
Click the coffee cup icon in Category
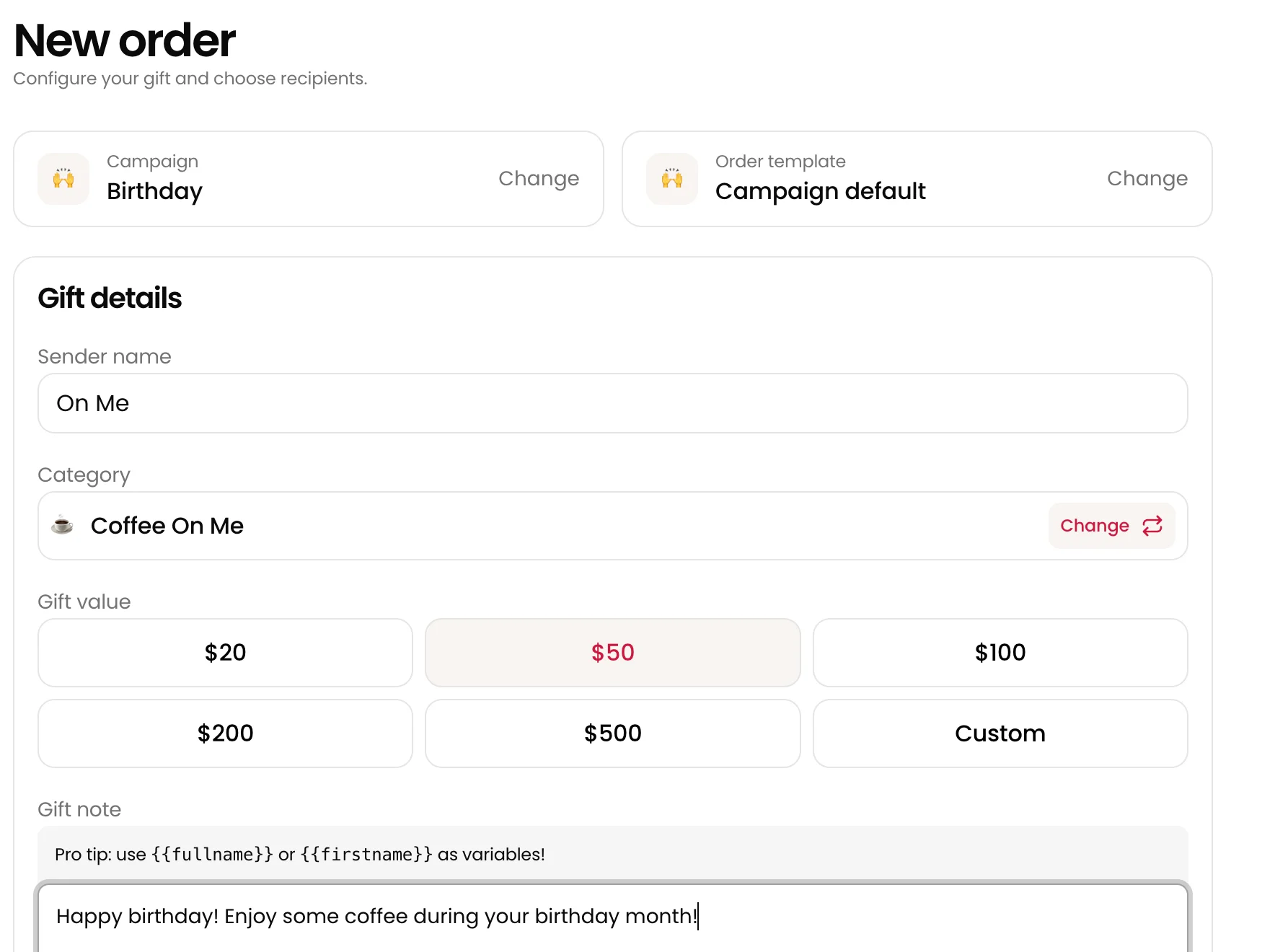(x=63, y=525)
